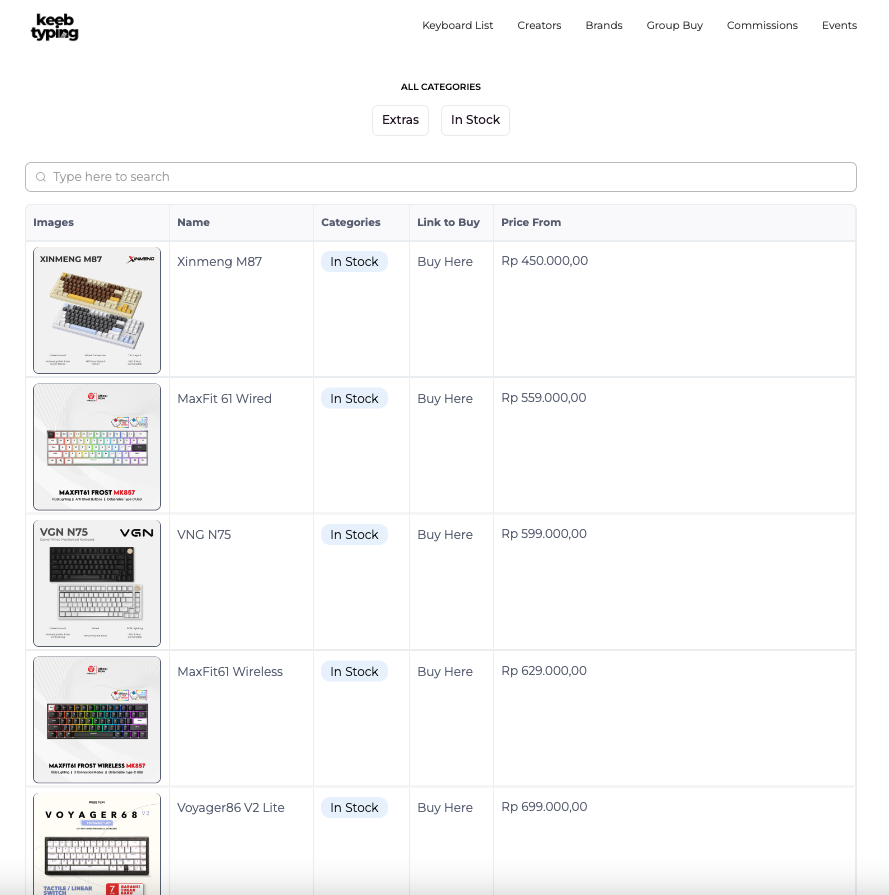Click In Stock tag for MaxFit61 Wireless
The height and width of the screenshot is (895, 889).
click(x=354, y=671)
